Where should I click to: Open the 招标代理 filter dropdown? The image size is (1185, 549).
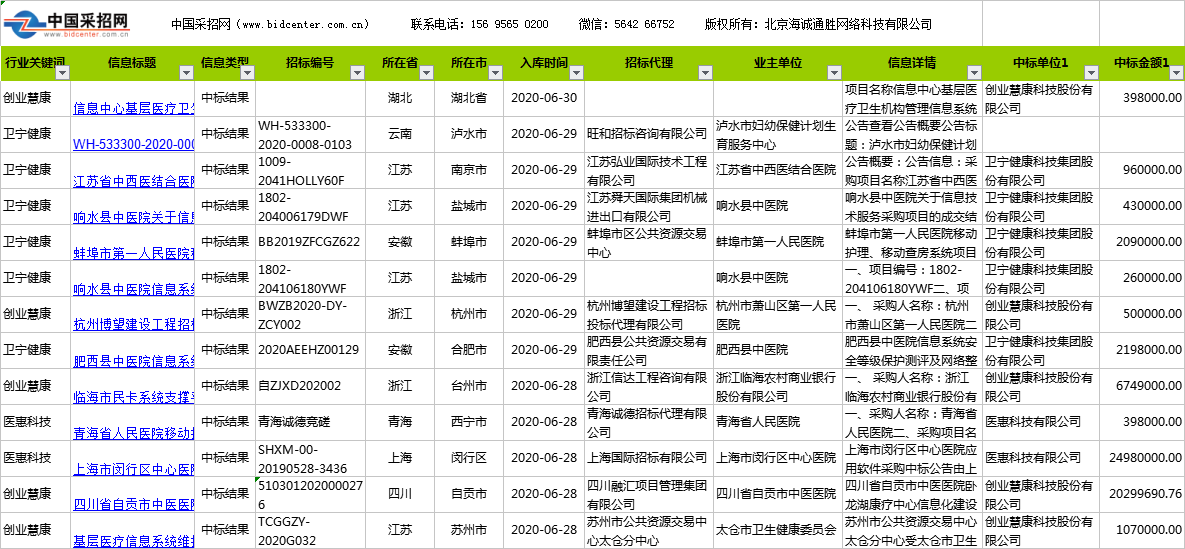(704, 73)
